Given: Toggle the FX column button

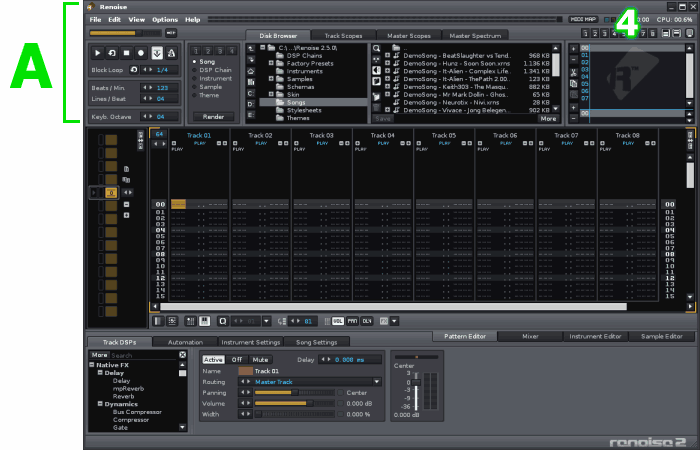Looking at the screenshot, I should pyautogui.click(x=383, y=321).
